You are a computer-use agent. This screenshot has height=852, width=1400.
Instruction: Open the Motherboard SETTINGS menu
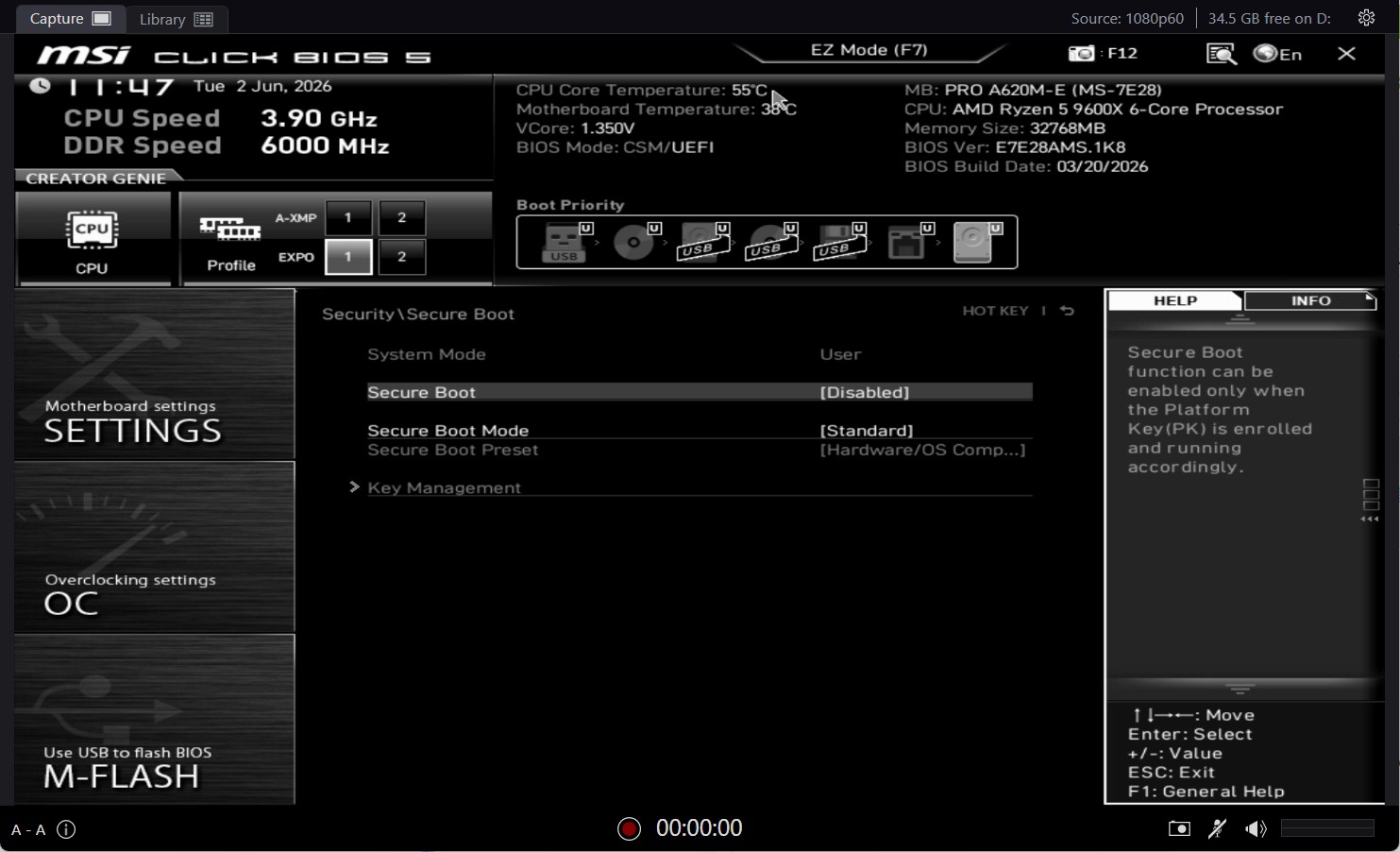click(x=155, y=374)
